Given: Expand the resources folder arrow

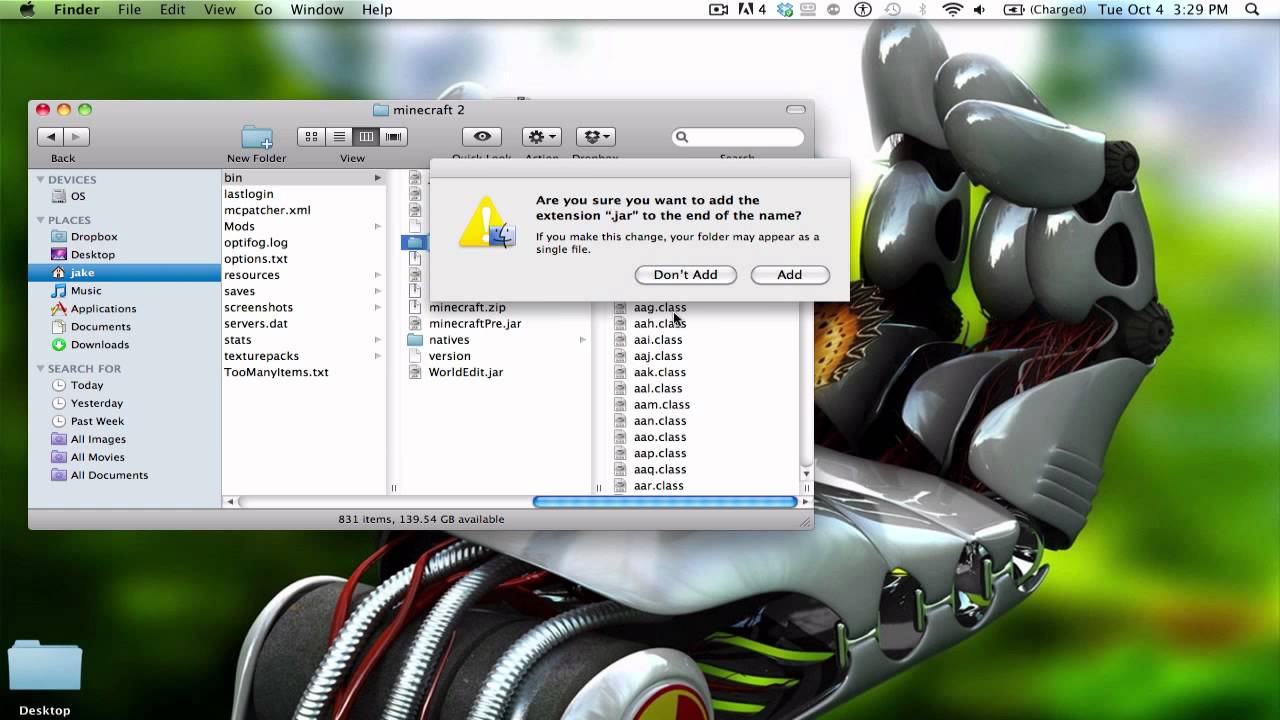Looking at the screenshot, I should tap(378, 275).
